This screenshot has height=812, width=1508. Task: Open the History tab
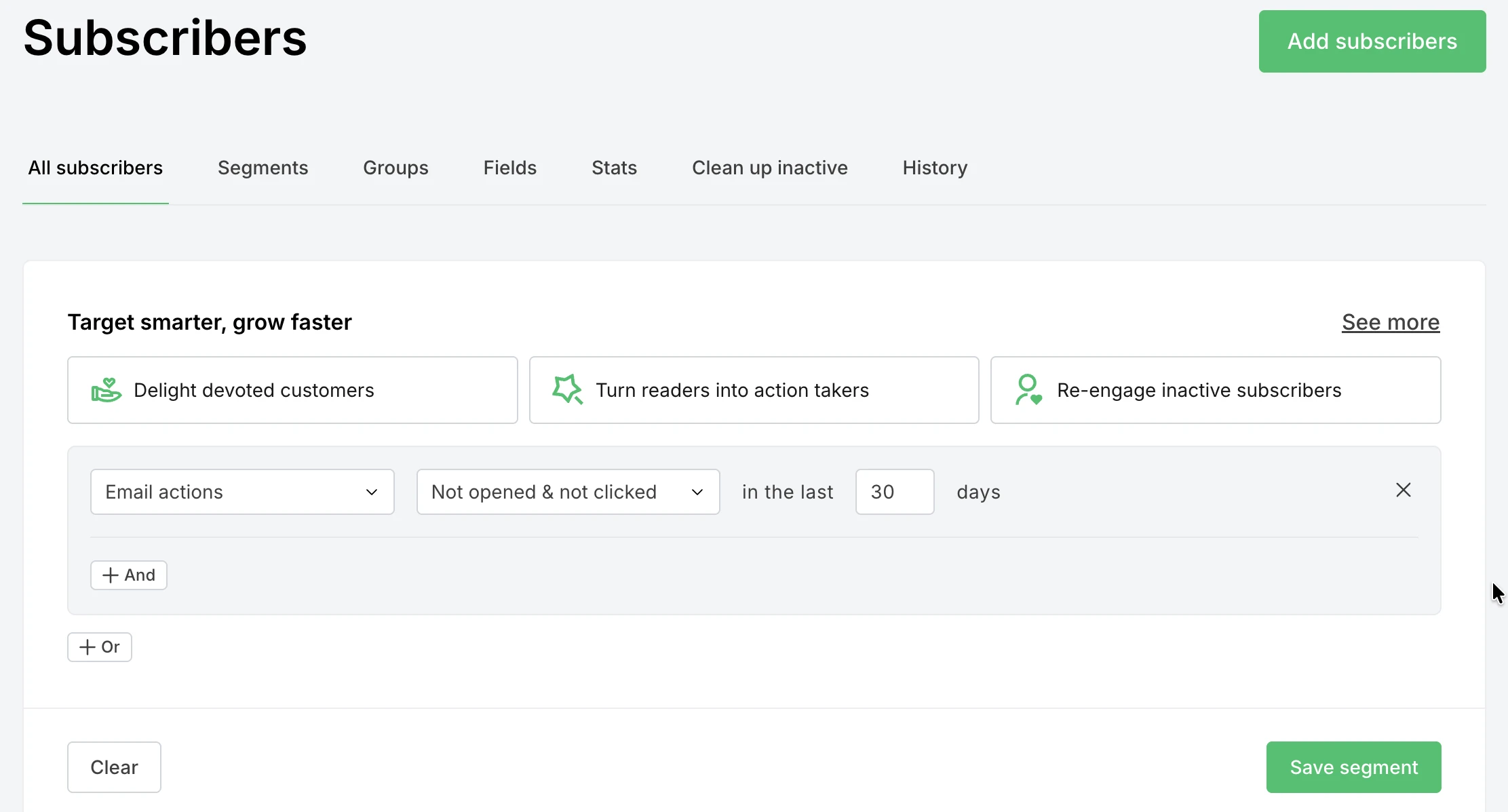(x=934, y=168)
